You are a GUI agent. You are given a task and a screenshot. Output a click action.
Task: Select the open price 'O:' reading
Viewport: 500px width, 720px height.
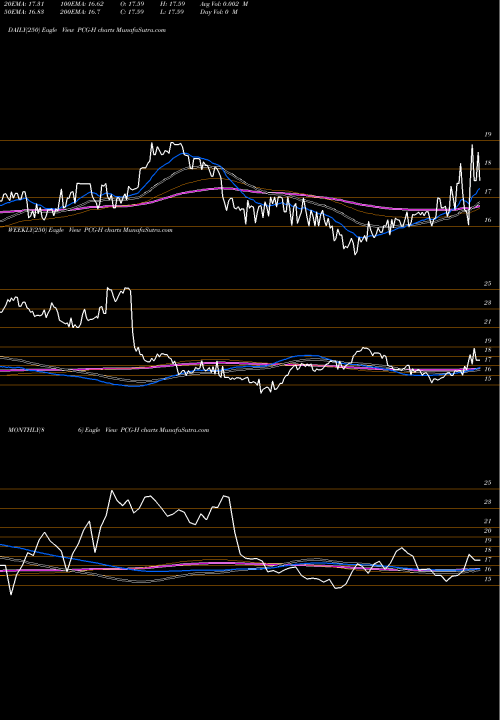[132, 4]
